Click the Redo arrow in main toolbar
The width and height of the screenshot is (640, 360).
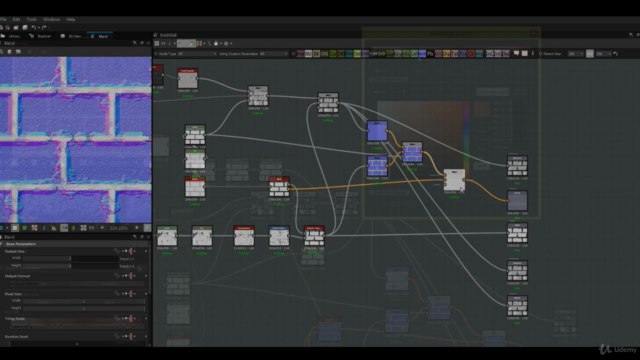click(x=44, y=27)
